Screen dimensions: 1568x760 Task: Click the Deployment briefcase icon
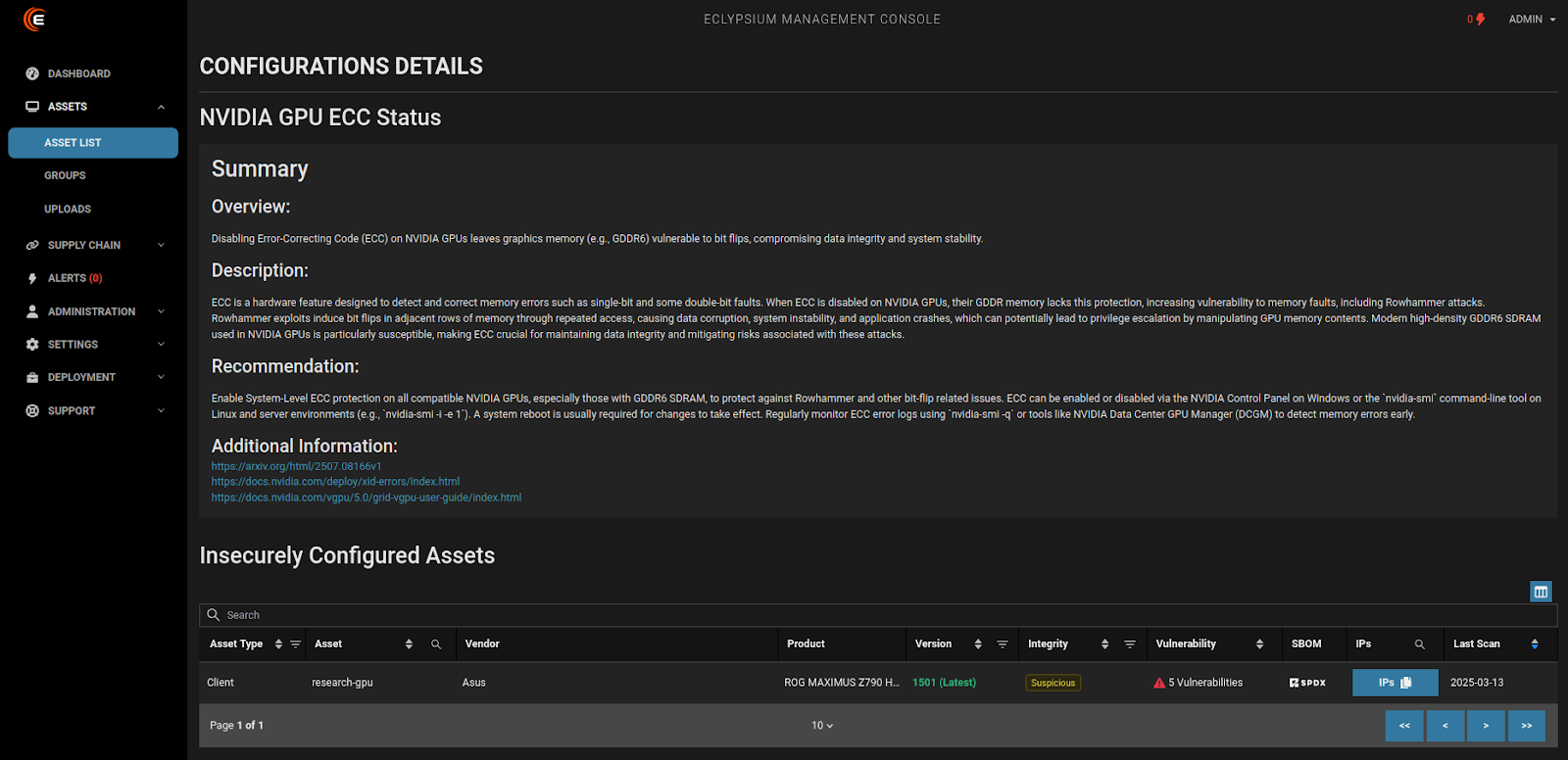[x=32, y=377]
